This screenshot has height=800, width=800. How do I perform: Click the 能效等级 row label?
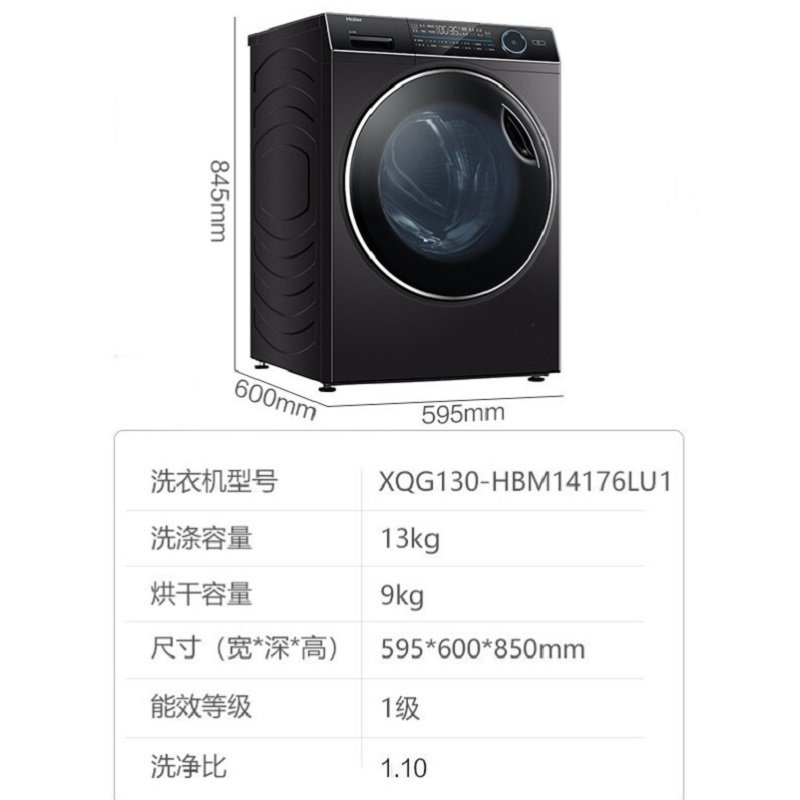(x=201, y=706)
